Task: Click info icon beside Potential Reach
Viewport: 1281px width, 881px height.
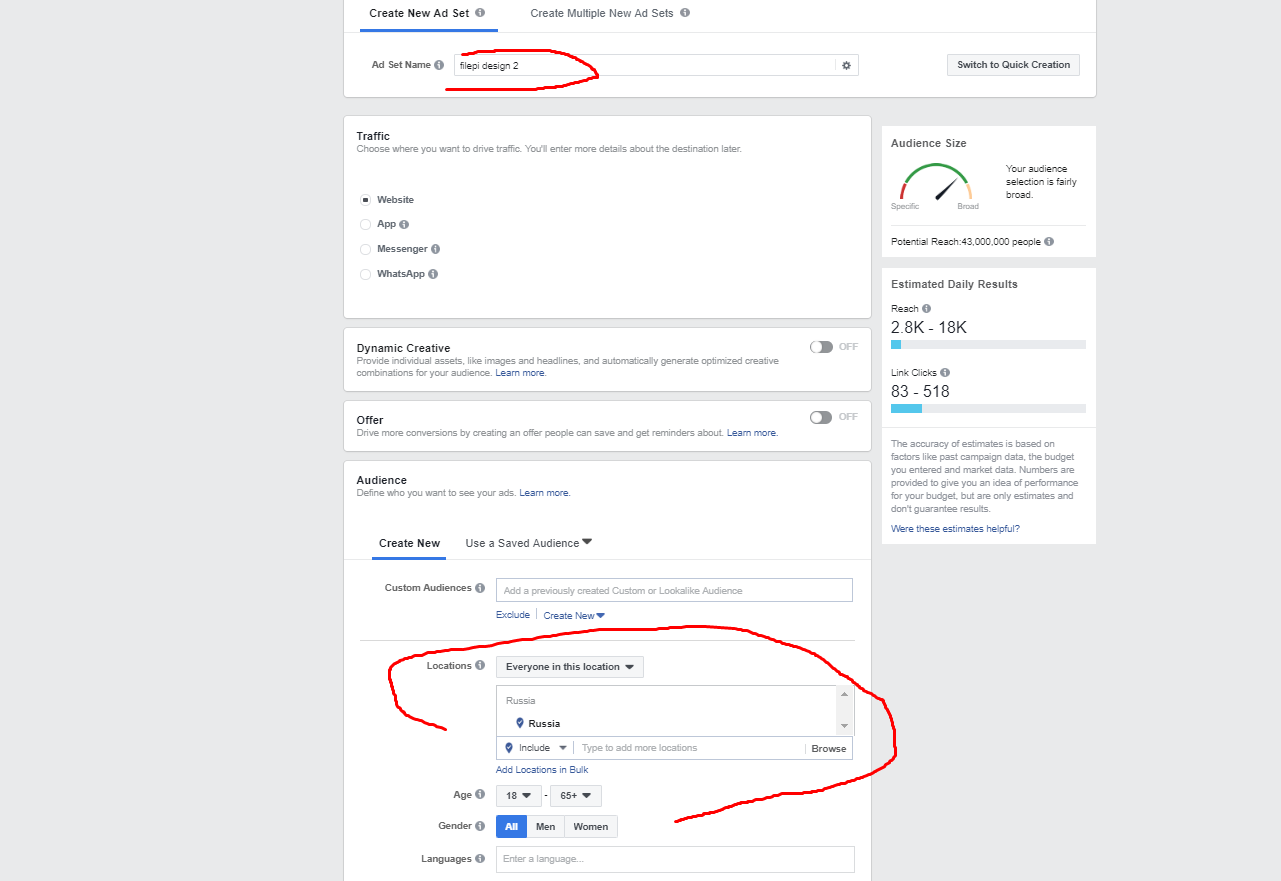Action: [x=1048, y=242]
